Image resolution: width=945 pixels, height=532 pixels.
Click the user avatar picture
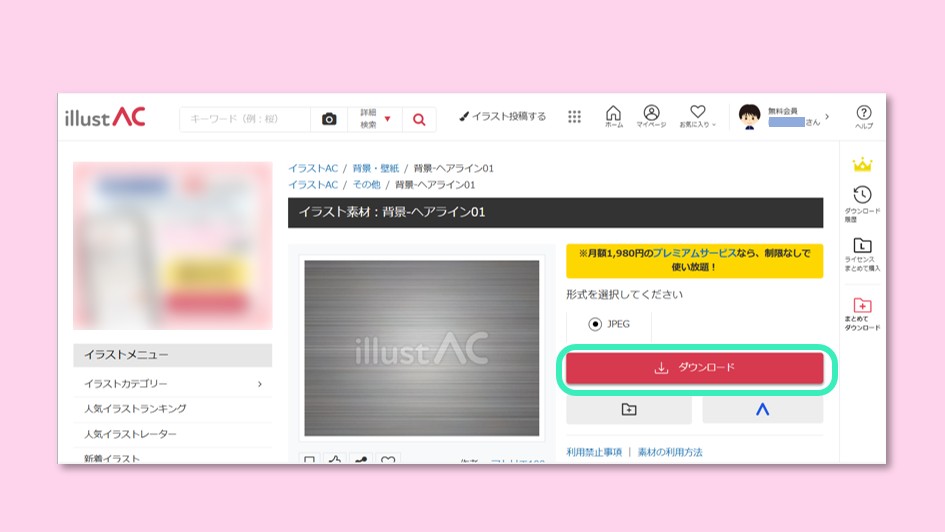749,116
